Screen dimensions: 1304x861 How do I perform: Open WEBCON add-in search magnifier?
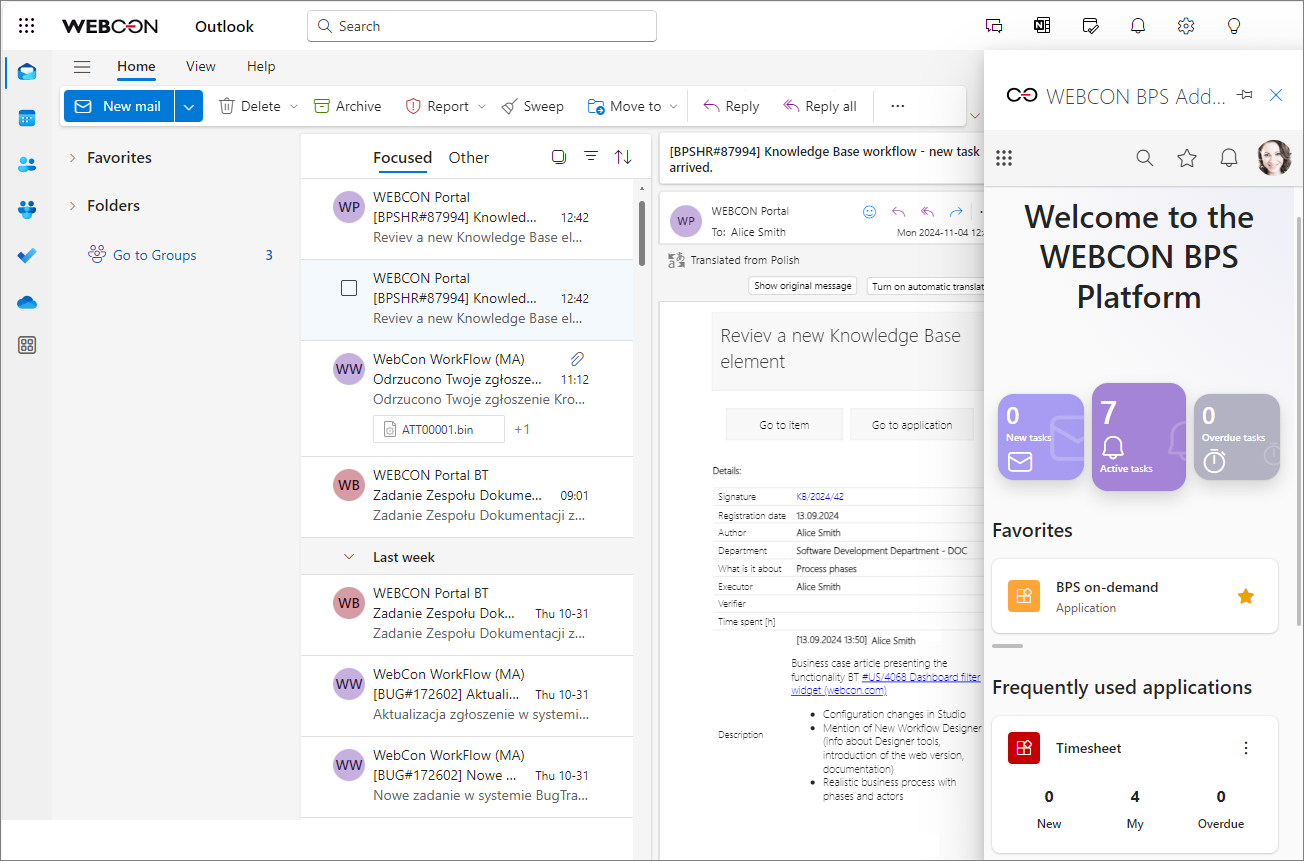tap(1145, 158)
